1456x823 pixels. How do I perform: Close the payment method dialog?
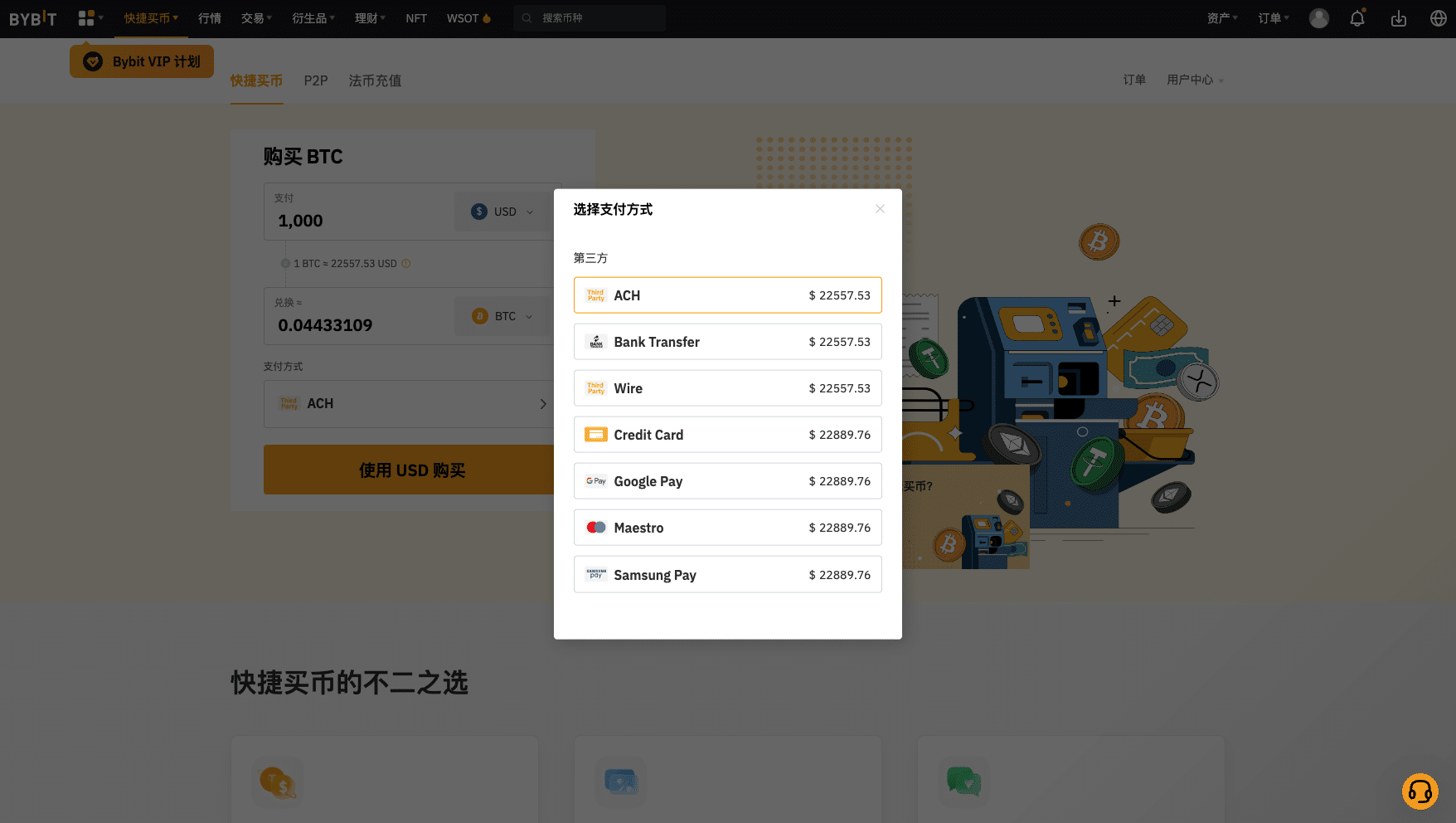pos(880,209)
